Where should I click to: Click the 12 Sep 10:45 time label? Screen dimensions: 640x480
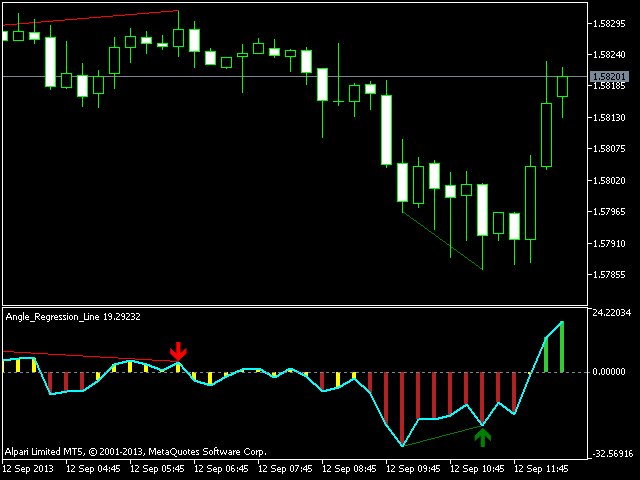point(477,469)
